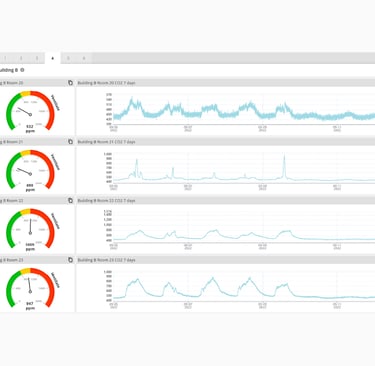
Task: Click the 'Building B Room 21 CO2 7 days' title
Action: click(x=106, y=142)
